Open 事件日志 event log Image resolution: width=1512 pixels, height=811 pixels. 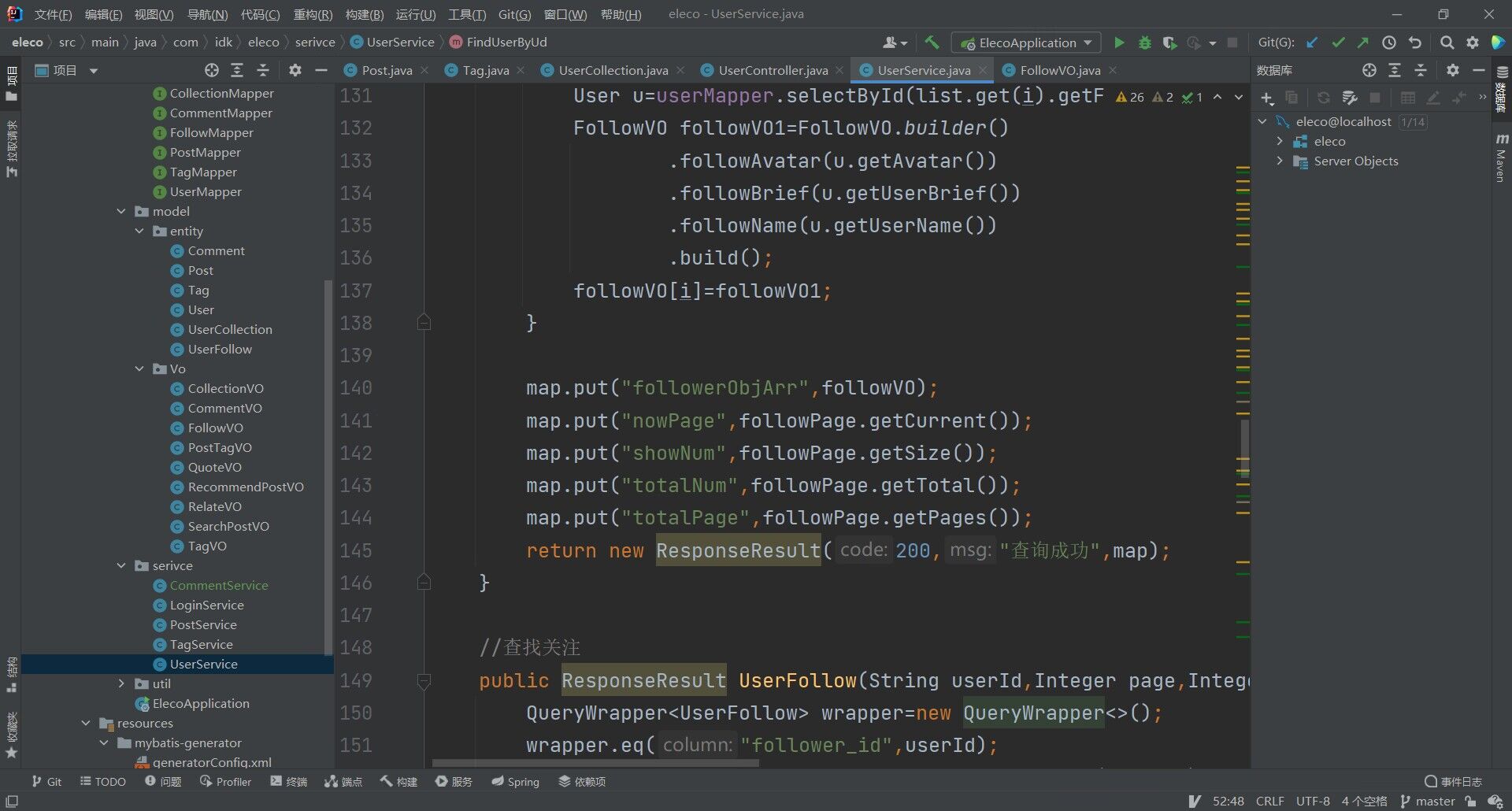click(1453, 781)
